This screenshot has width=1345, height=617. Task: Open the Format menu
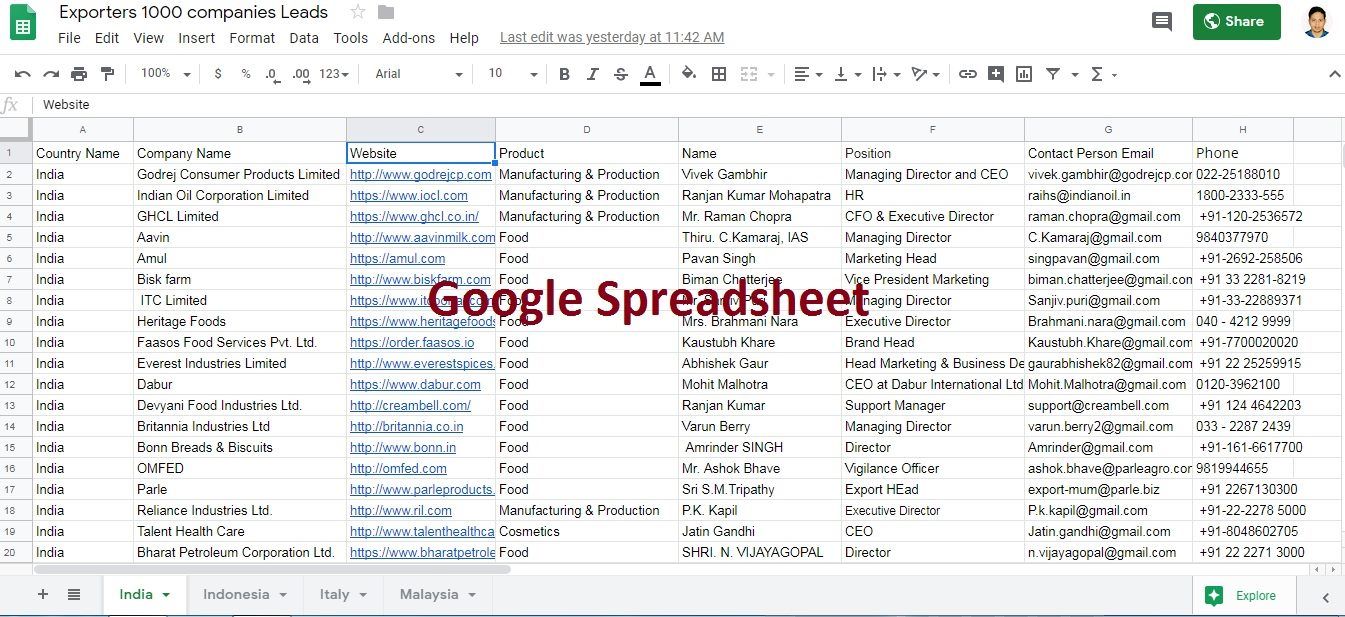tap(252, 38)
